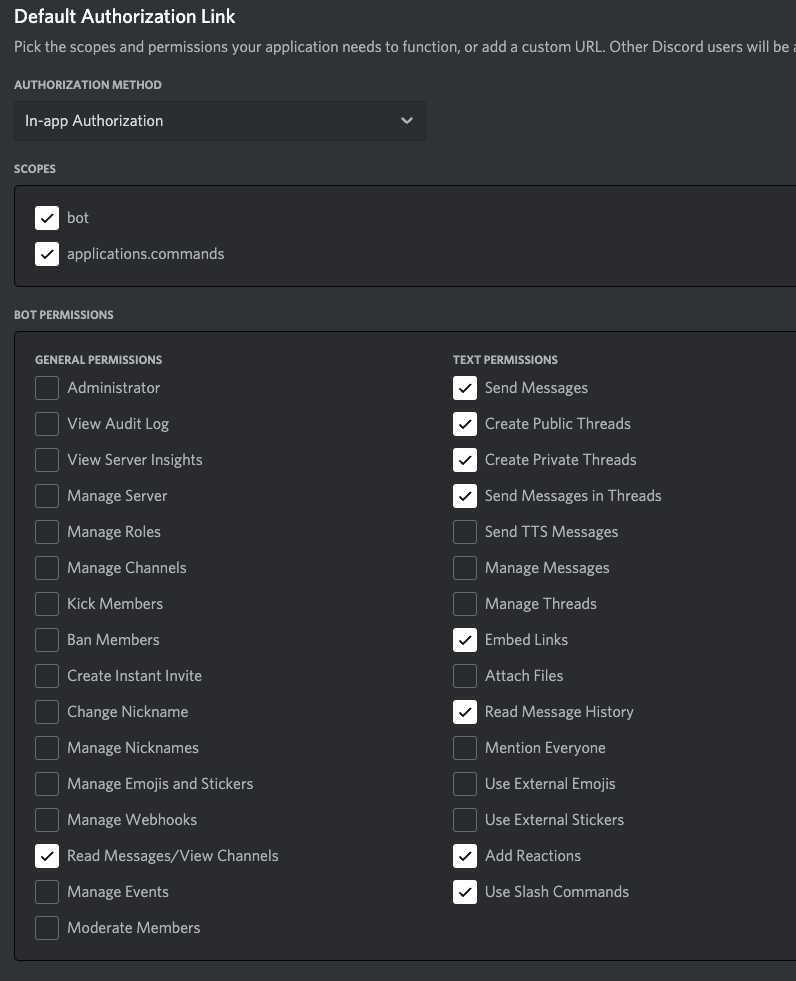The width and height of the screenshot is (796, 981).
Task: Open the Authorization Method dropdown
Action: tap(219, 121)
